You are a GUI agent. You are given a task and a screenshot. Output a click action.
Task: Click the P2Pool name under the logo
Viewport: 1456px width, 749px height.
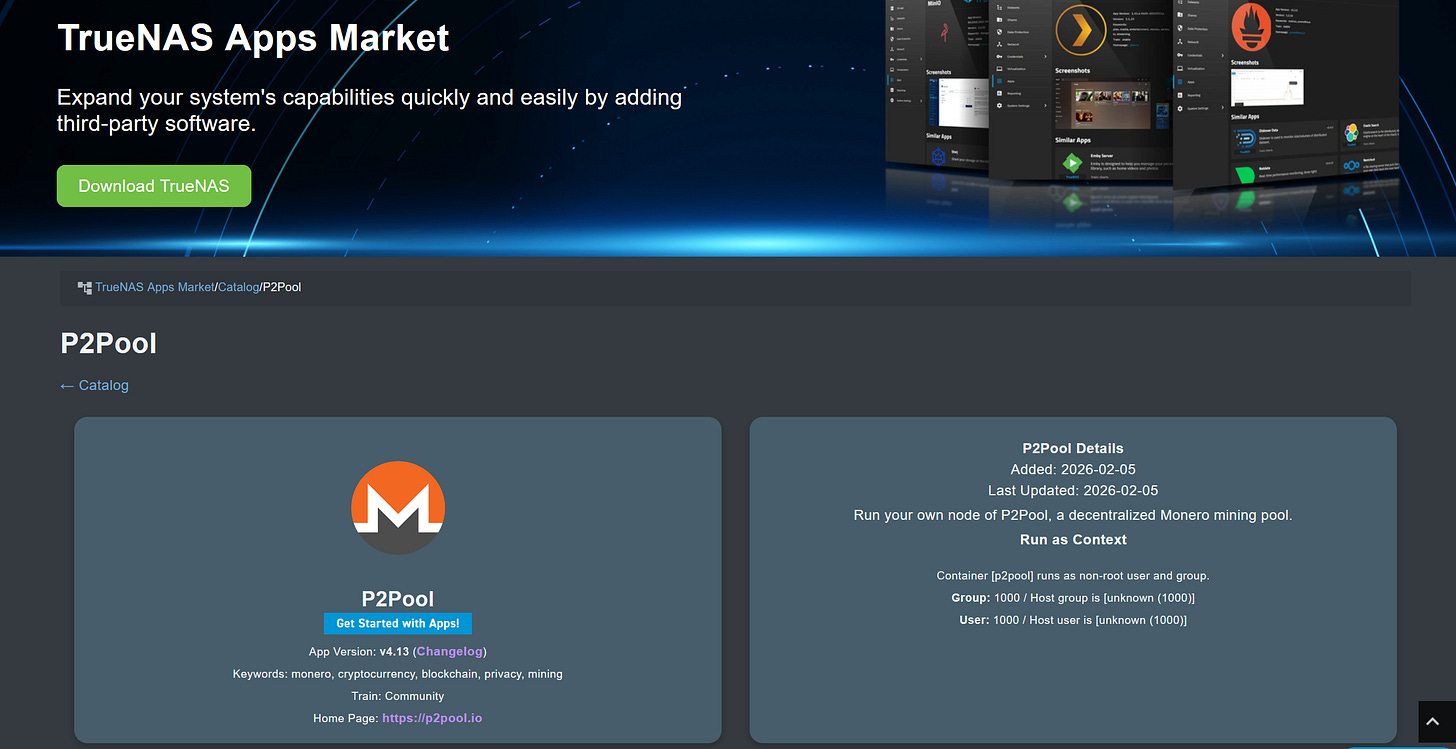(x=398, y=599)
